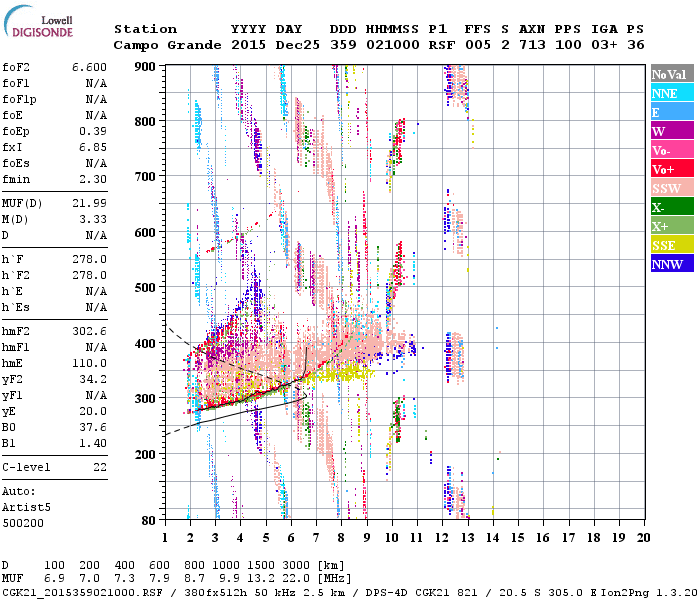Click the year 2015 in header

point(248,45)
